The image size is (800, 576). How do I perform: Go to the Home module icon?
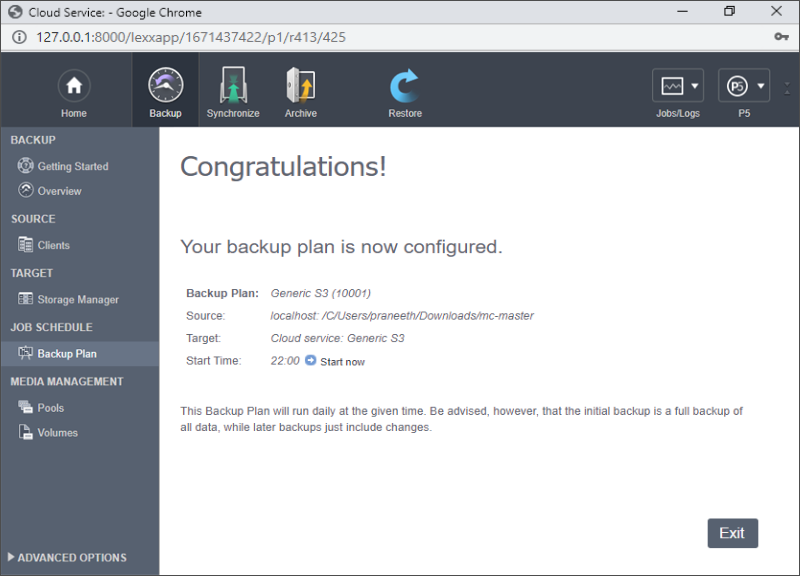(x=74, y=86)
